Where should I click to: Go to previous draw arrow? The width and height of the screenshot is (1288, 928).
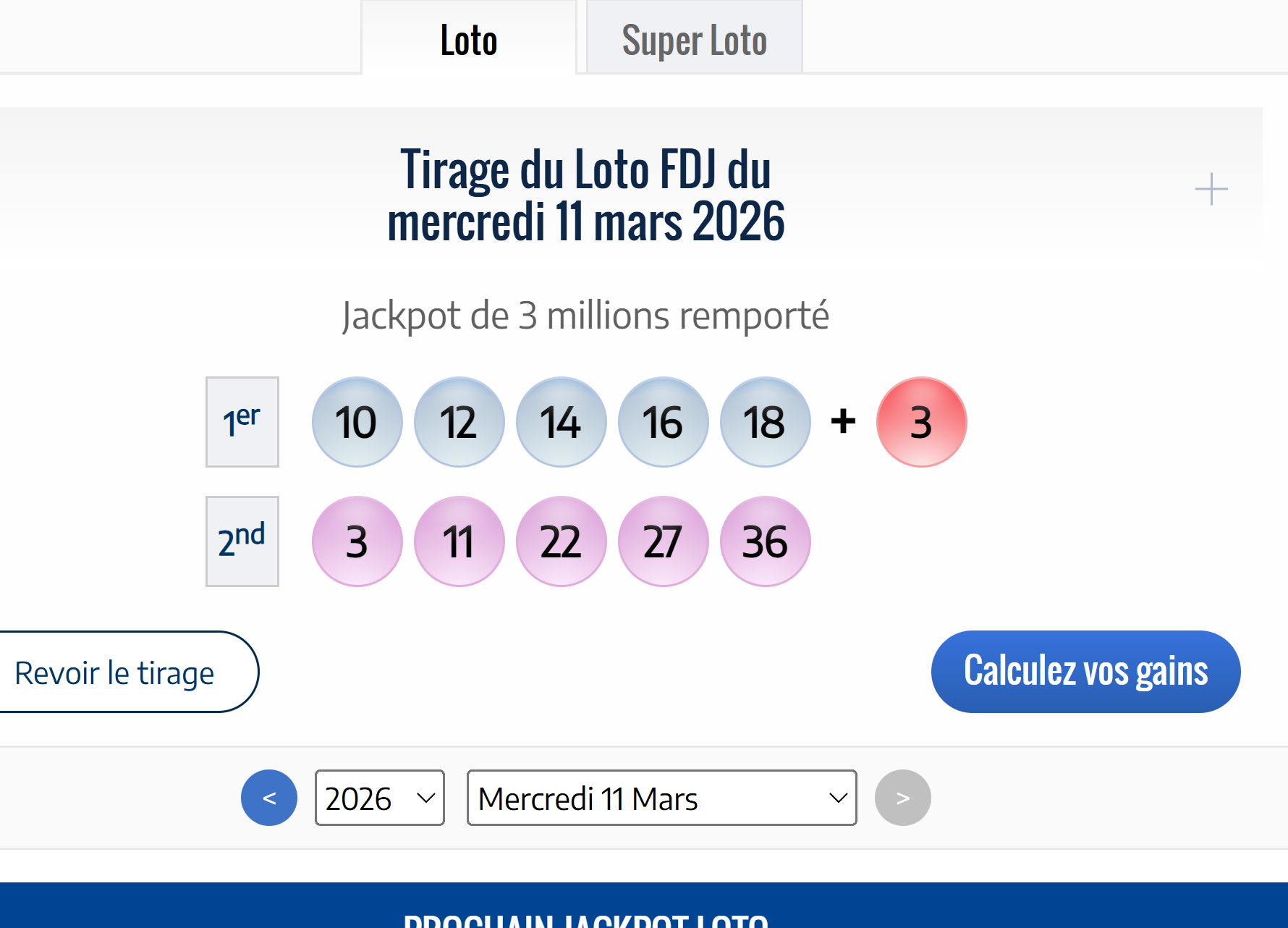tap(269, 798)
